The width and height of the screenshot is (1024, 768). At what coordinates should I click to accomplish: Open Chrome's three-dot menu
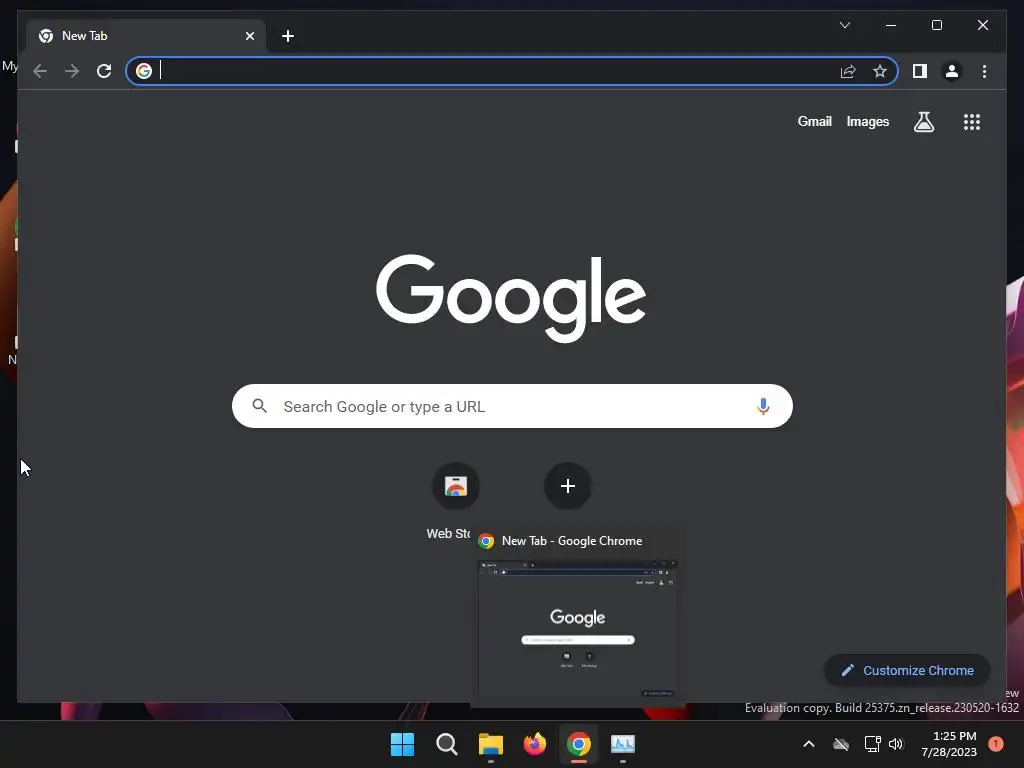[x=984, y=71]
